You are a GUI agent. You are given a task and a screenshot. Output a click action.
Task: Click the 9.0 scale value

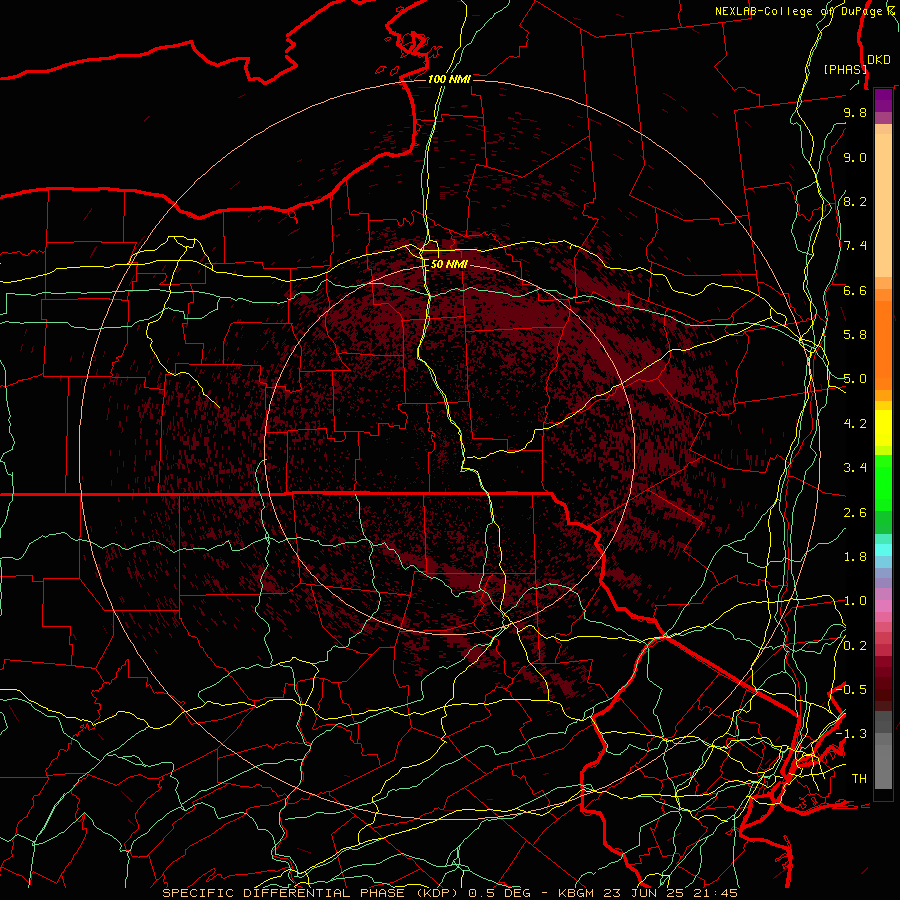click(855, 157)
